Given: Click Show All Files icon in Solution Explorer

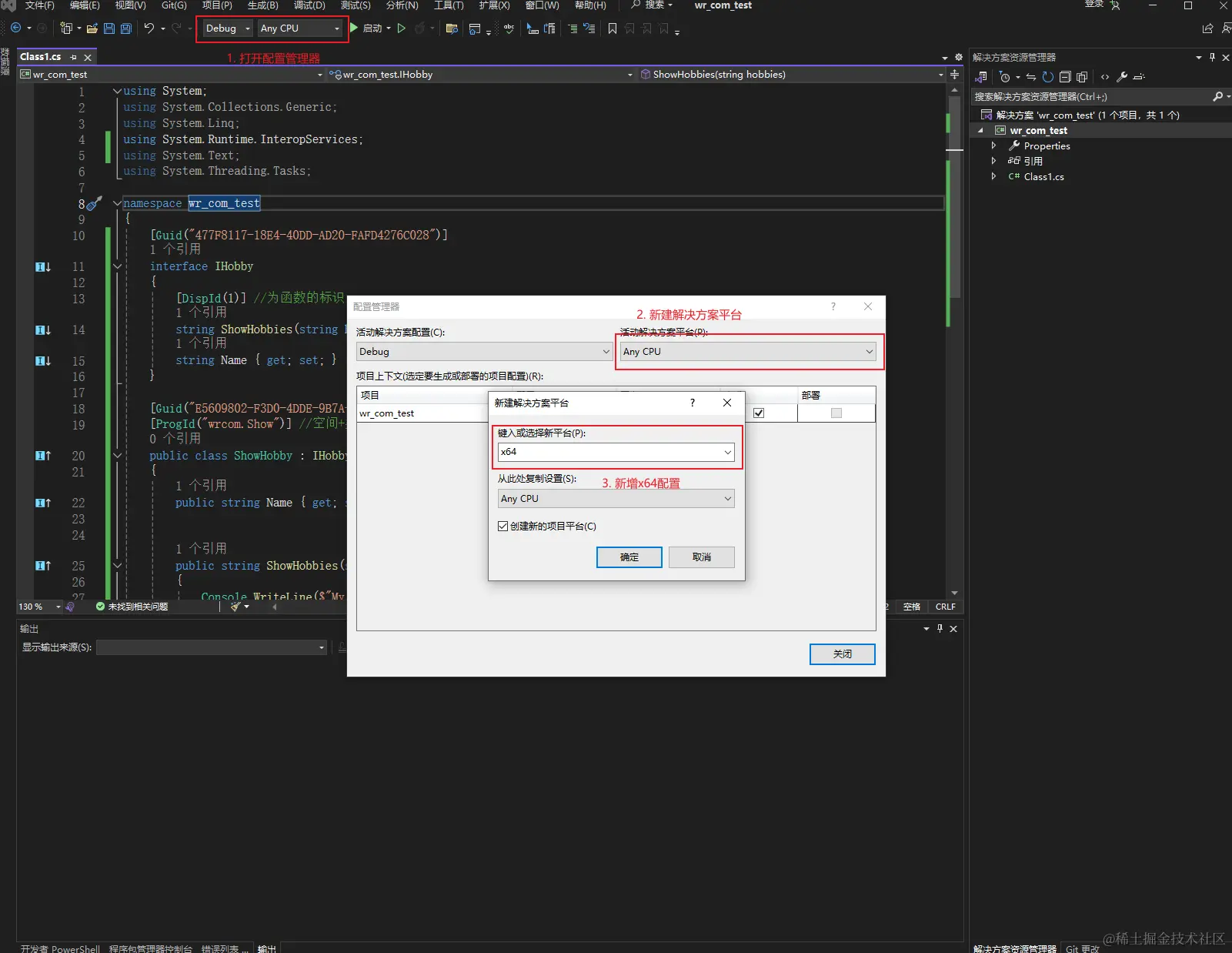Looking at the screenshot, I should pyautogui.click(x=1082, y=77).
